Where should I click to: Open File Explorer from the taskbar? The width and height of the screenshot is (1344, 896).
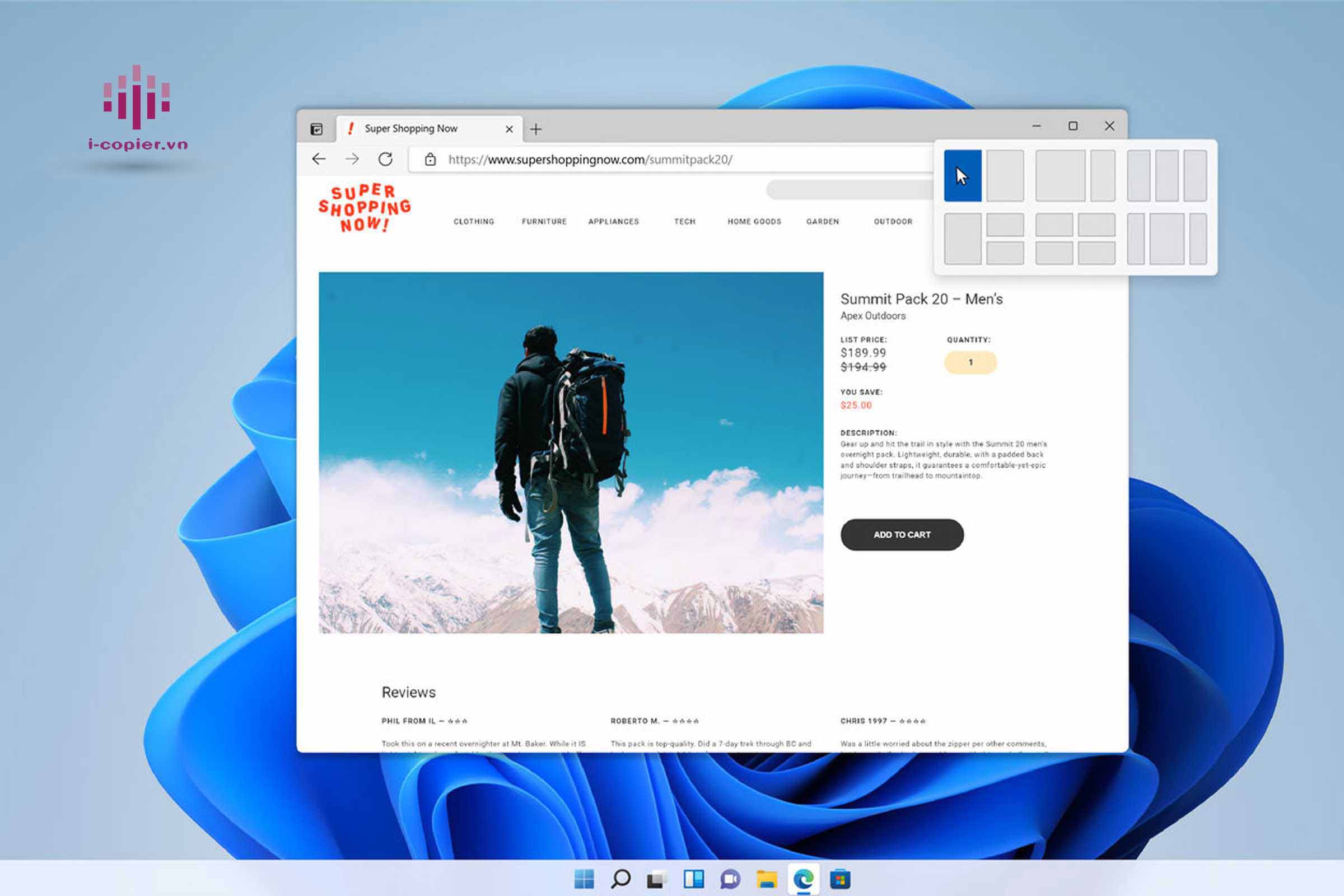[767, 879]
